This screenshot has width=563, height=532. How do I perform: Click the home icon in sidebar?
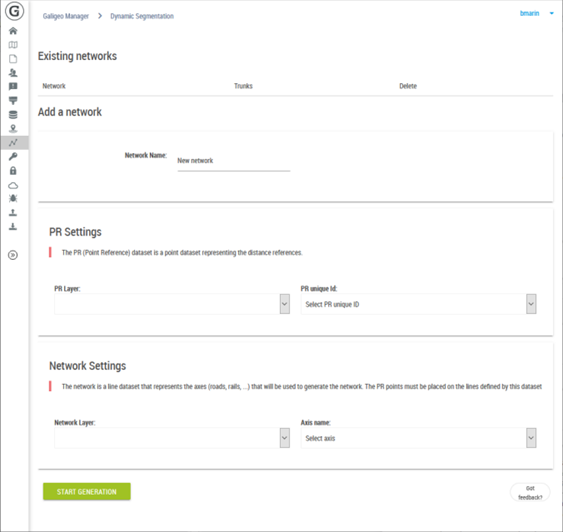point(13,31)
